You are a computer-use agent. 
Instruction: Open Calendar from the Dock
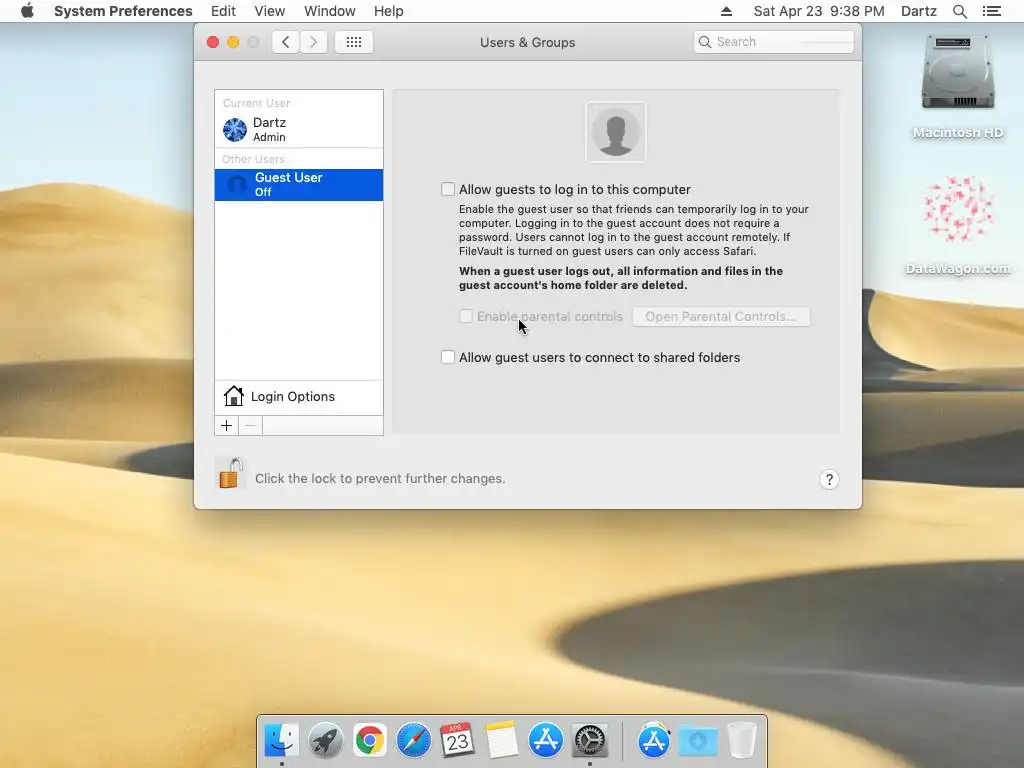[x=457, y=741]
